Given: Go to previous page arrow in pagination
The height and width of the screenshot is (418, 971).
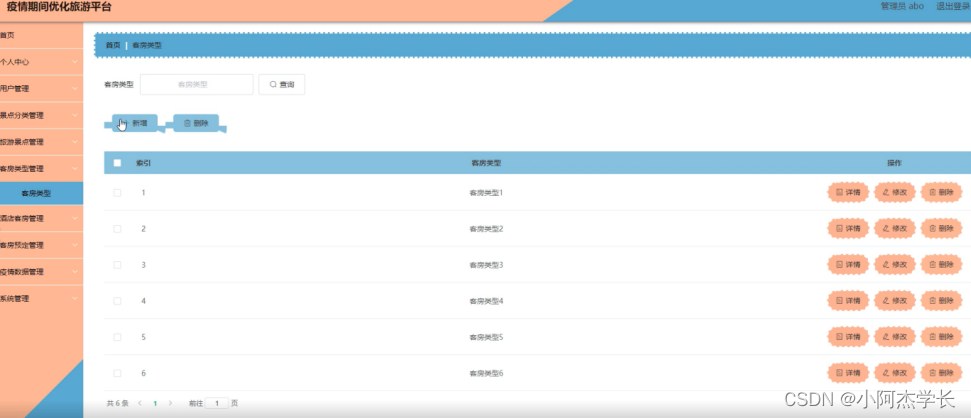Looking at the screenshot, I should tap(139, 403).
